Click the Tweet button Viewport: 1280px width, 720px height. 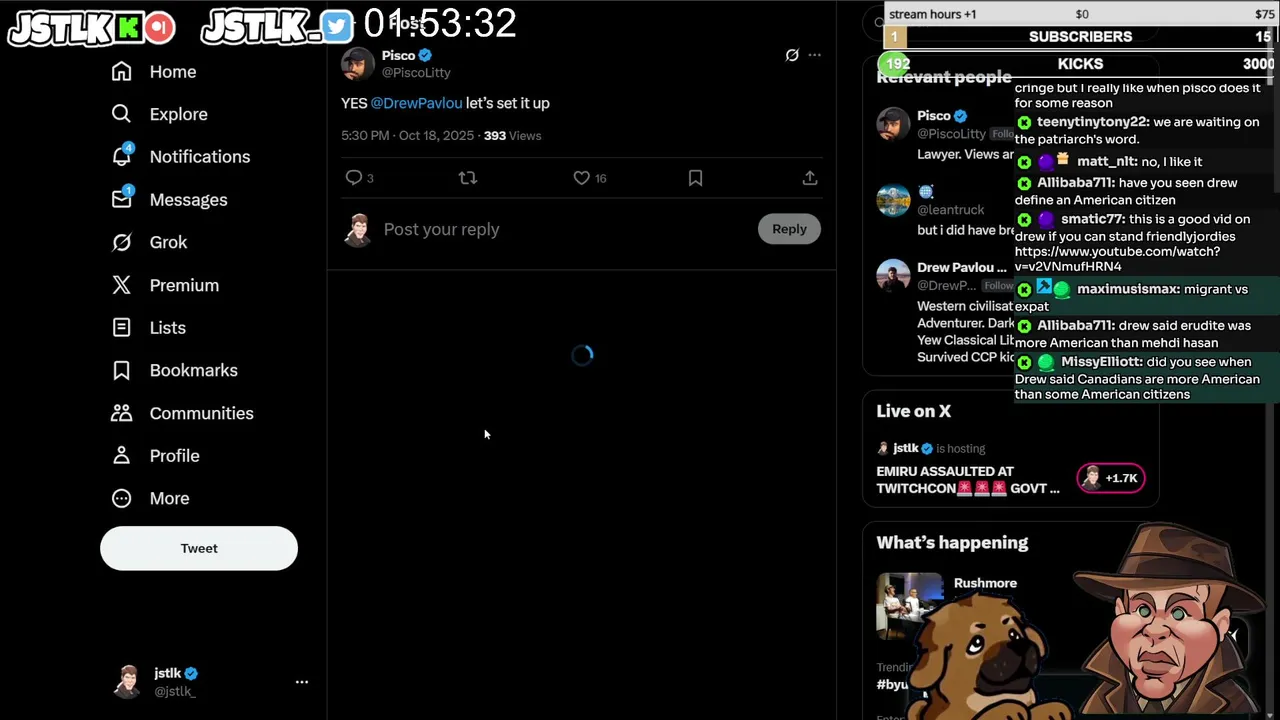(199, 548)
